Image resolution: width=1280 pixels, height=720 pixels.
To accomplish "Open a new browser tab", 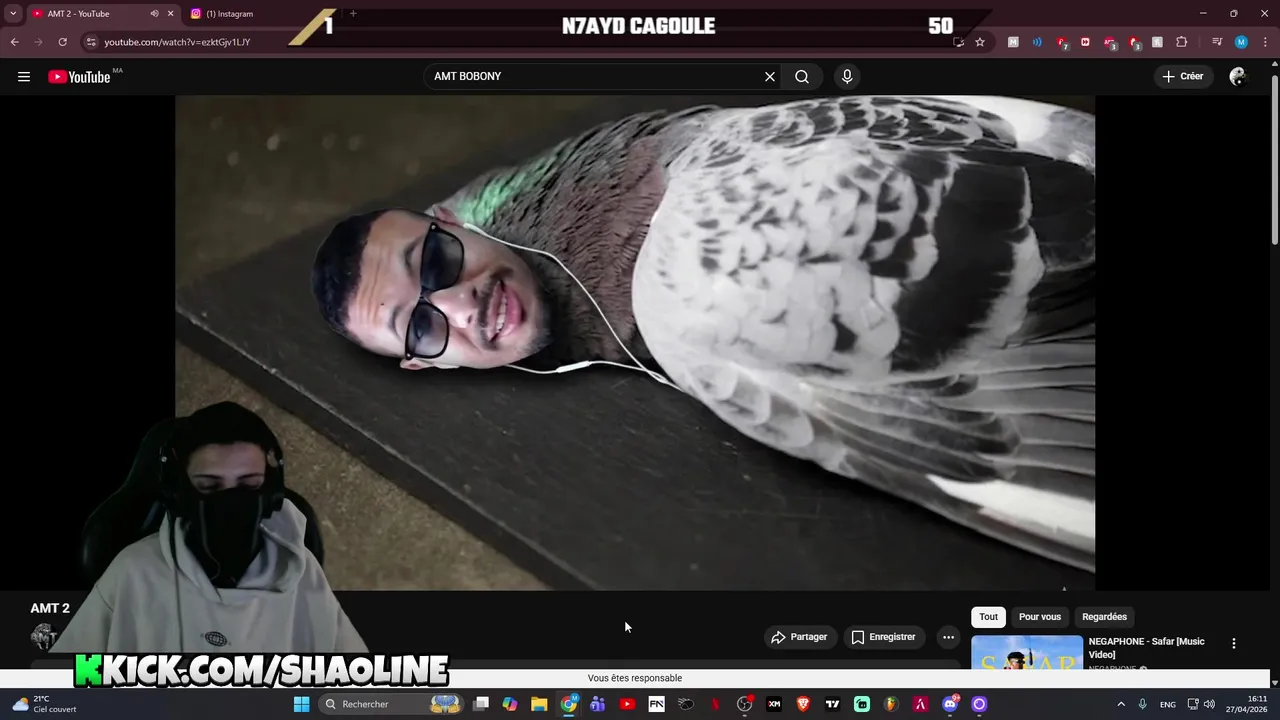I will click(x=353, y=14).
